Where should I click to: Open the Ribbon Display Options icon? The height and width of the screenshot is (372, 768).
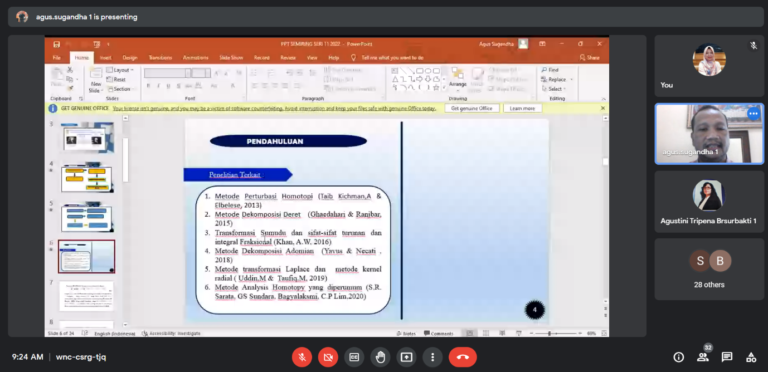(x=542, y=44)
